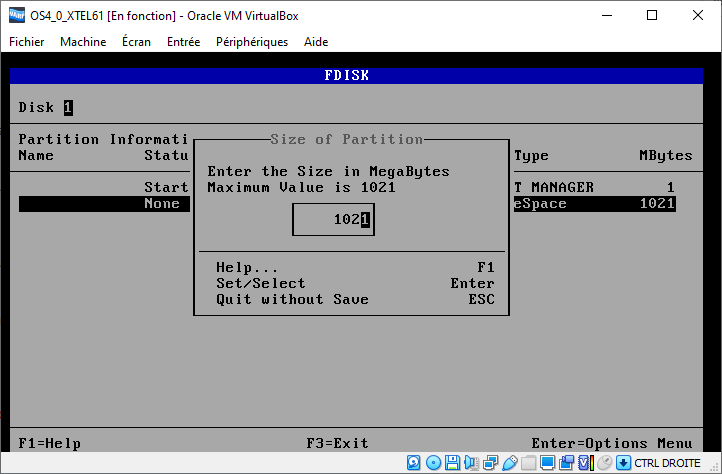The height and width of the screenshot is (474, 722).
Task: Click the keyboard capture arrow icon
Action: click(623, 463)
